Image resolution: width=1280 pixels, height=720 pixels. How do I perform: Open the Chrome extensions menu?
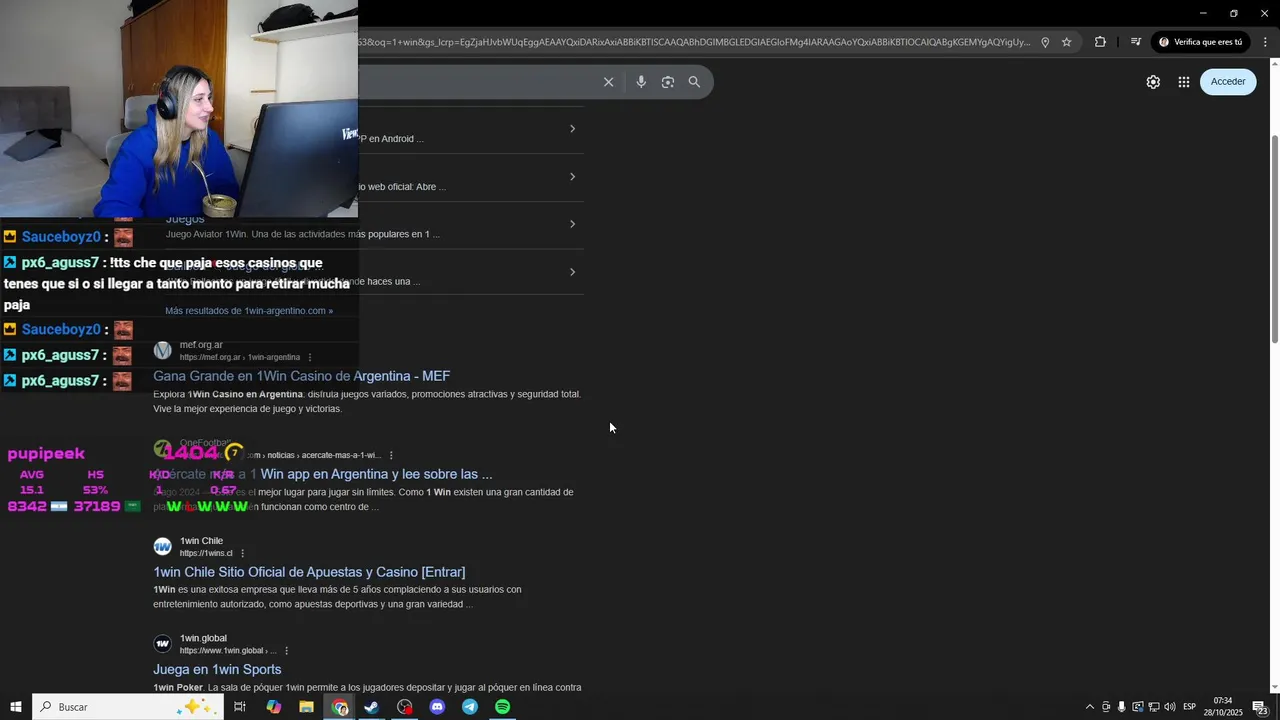[1100, 42]
